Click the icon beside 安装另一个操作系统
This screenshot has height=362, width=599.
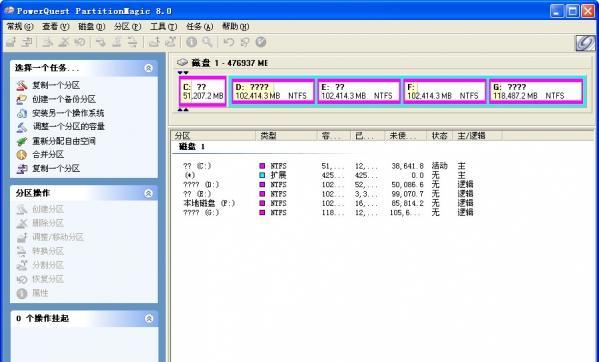point(22,113)
